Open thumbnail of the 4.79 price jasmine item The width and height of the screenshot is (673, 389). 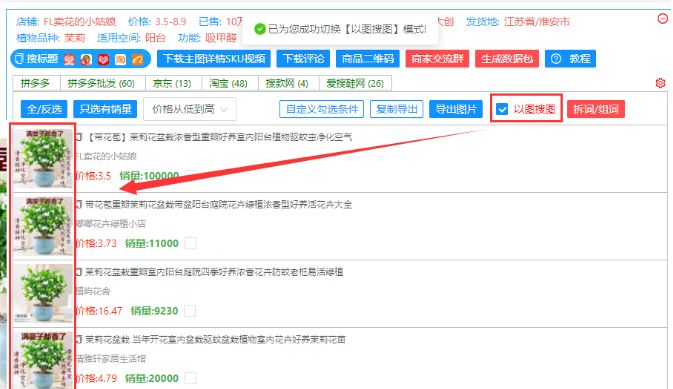[43, 360]
